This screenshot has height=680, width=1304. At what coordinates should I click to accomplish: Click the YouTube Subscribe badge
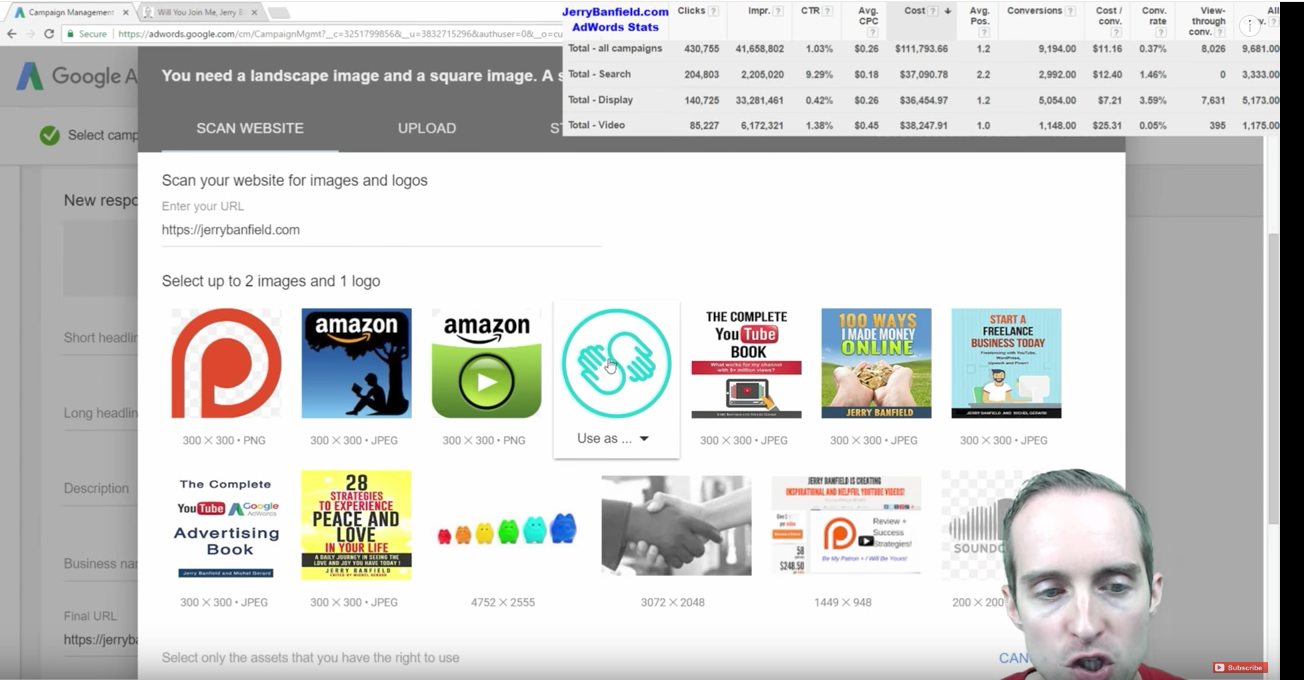click(1240, 667)
